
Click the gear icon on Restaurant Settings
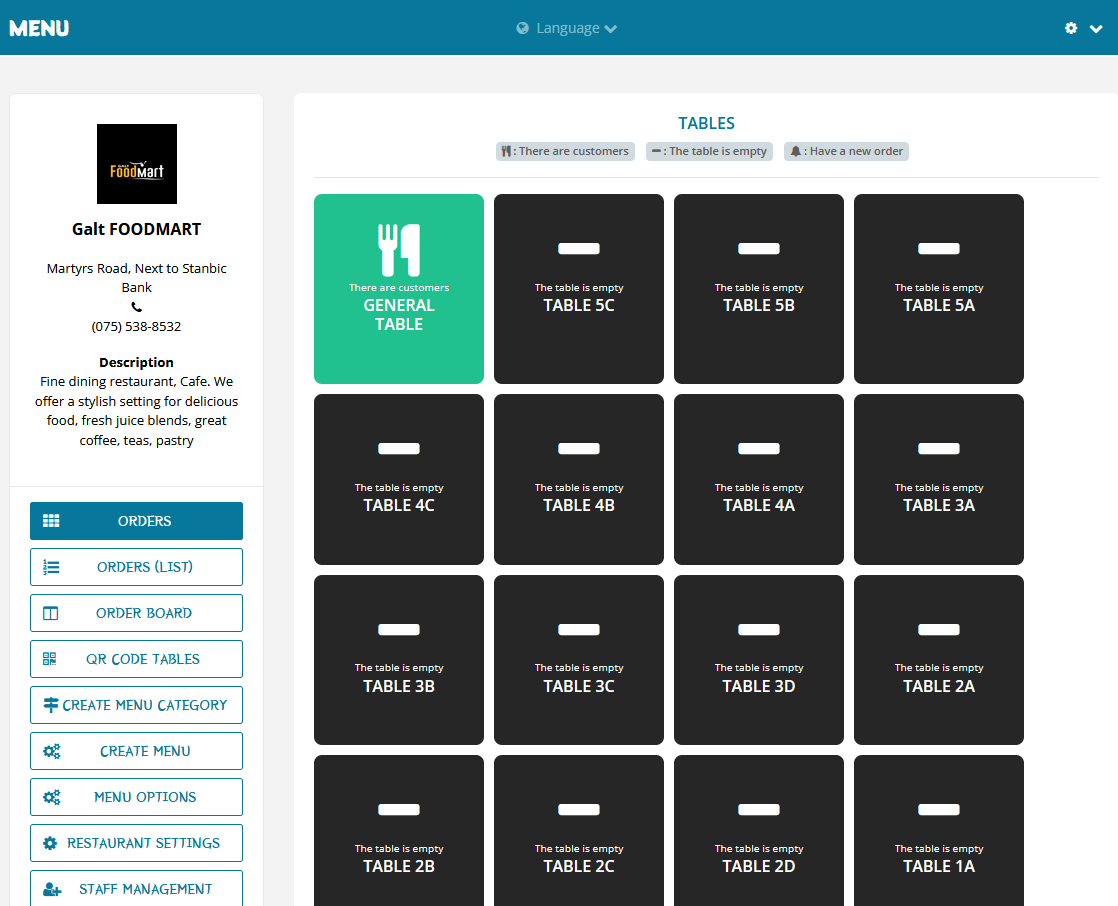click(x=50, y=843)
